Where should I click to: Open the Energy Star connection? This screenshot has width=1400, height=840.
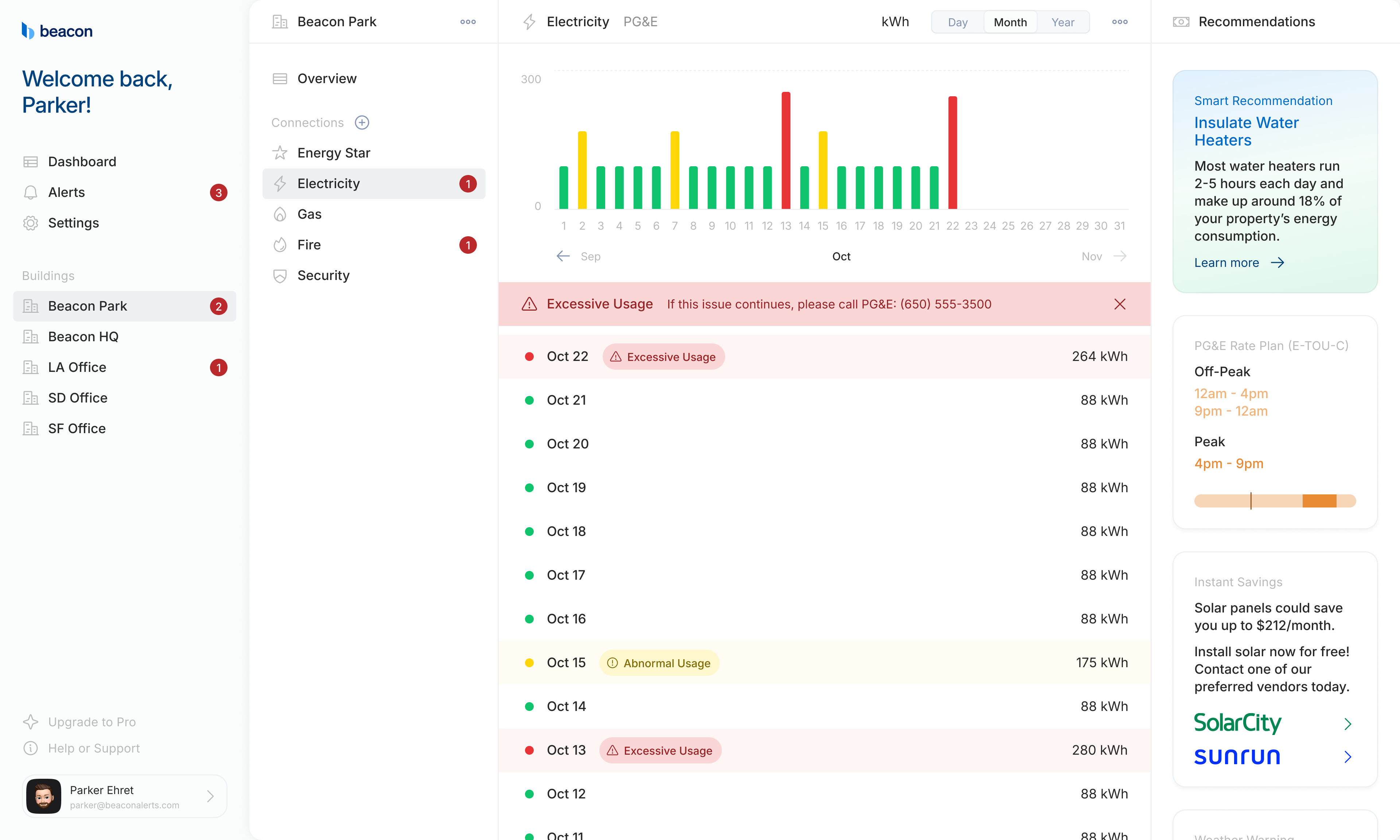[x=373, y=153]
